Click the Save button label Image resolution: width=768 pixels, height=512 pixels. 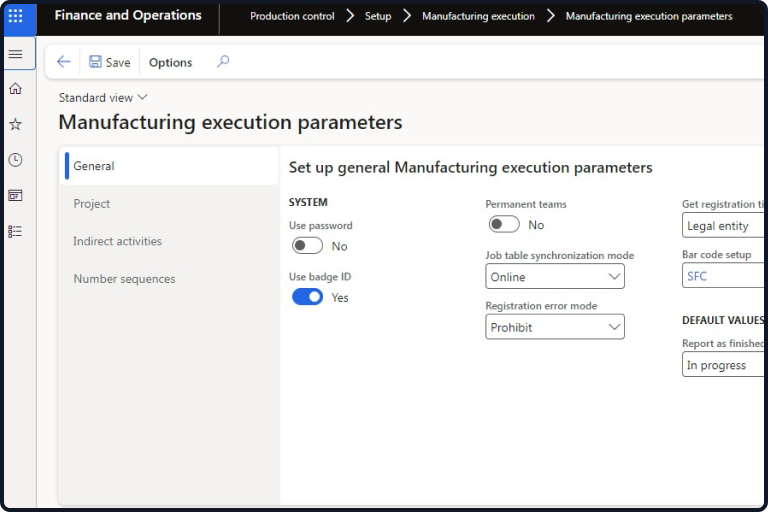118,62
